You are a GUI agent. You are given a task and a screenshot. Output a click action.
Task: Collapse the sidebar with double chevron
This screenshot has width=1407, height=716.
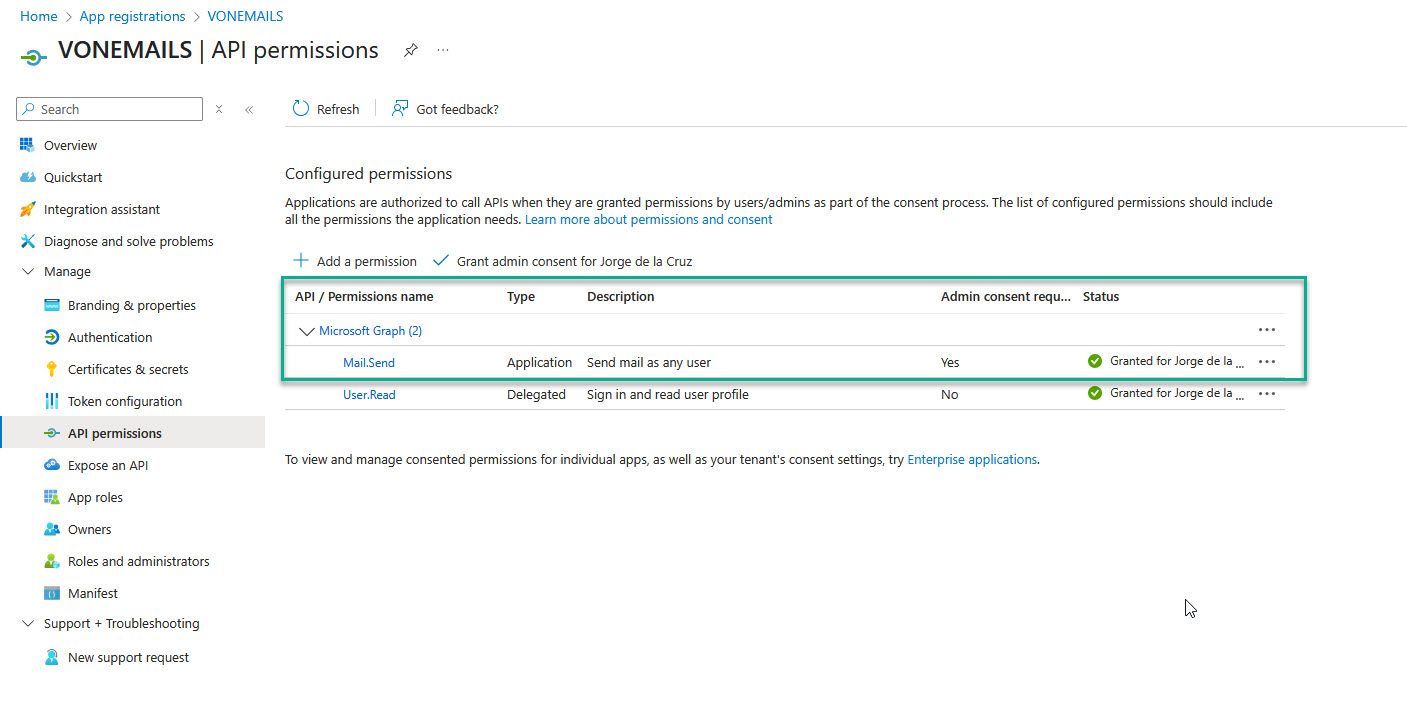[249, 110]
